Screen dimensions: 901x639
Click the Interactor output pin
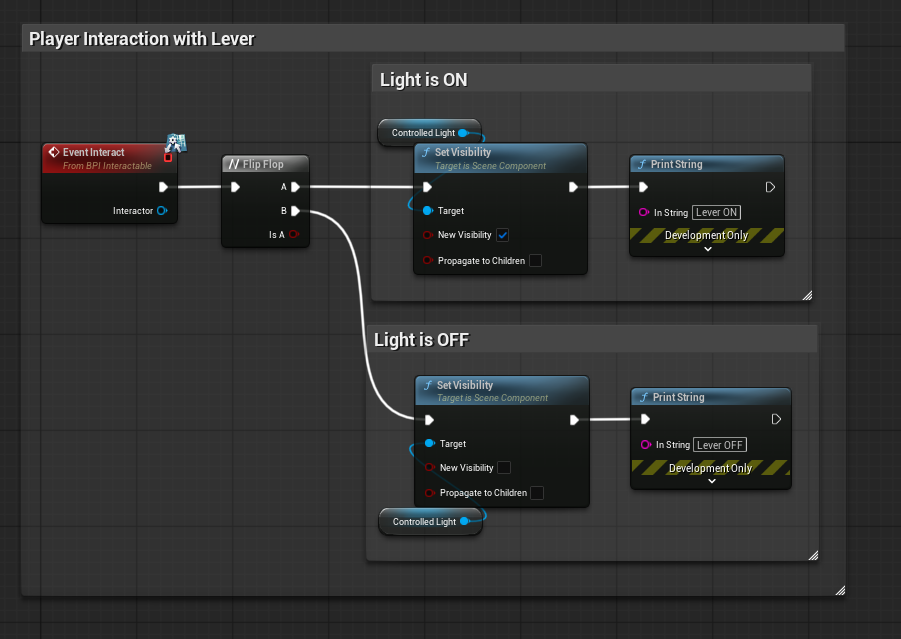pyautogui.click(x=162, y=211)
